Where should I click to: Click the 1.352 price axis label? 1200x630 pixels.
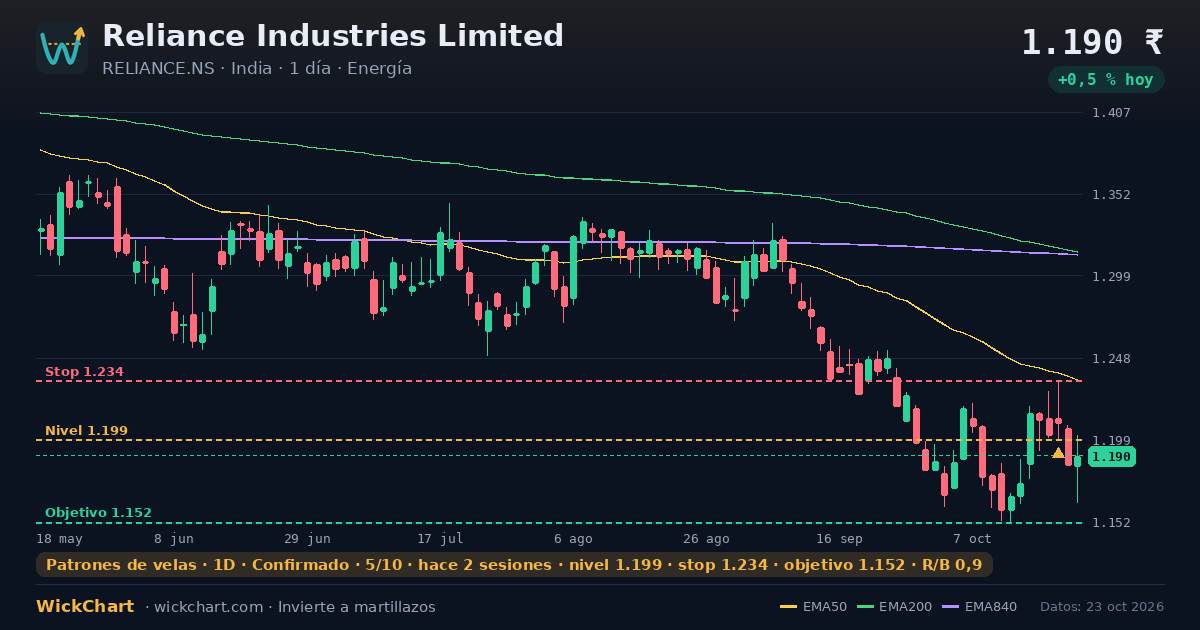point(1111,195)
